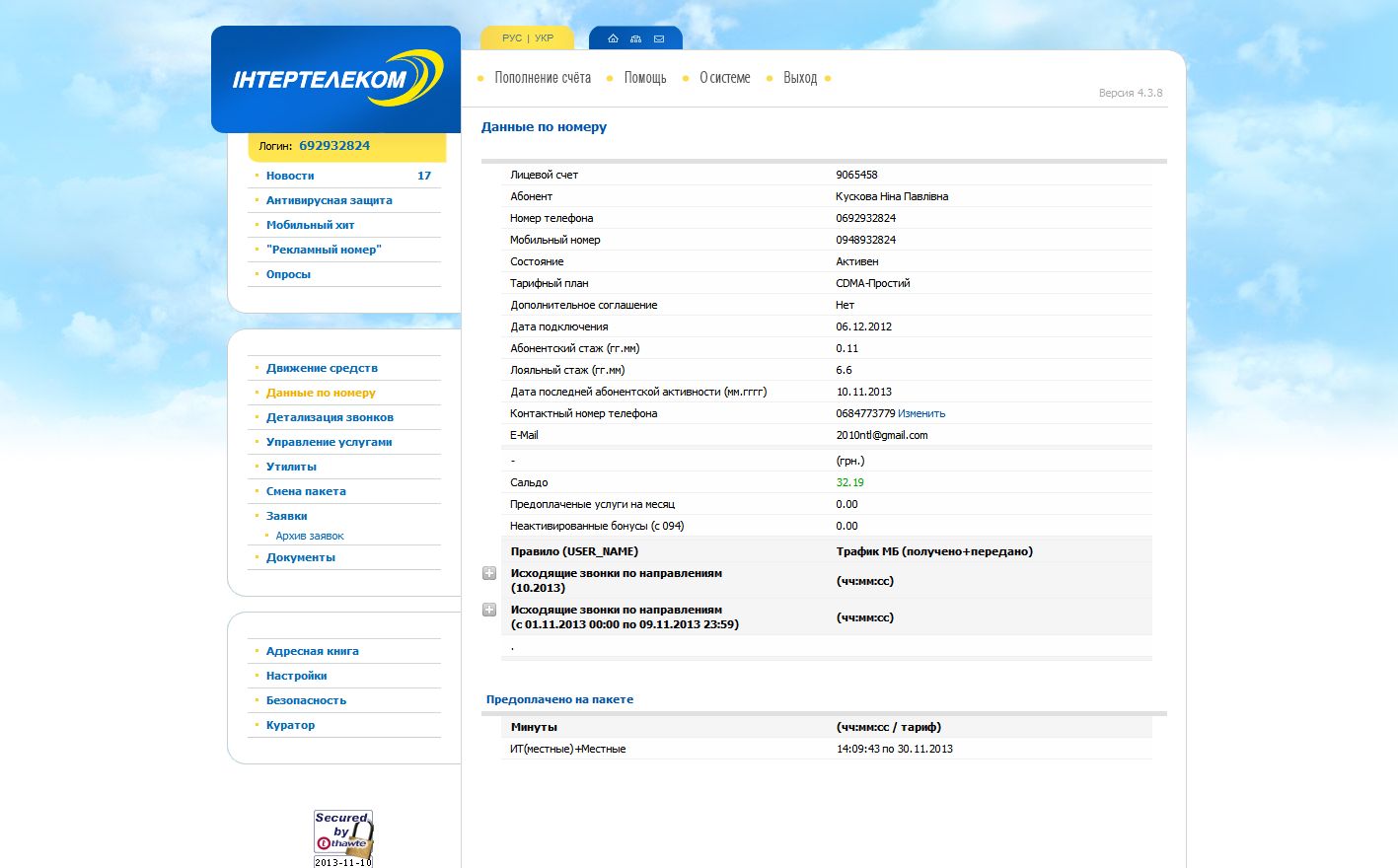Open Адресная книга
1398x868 pixels.
point(313,651)
